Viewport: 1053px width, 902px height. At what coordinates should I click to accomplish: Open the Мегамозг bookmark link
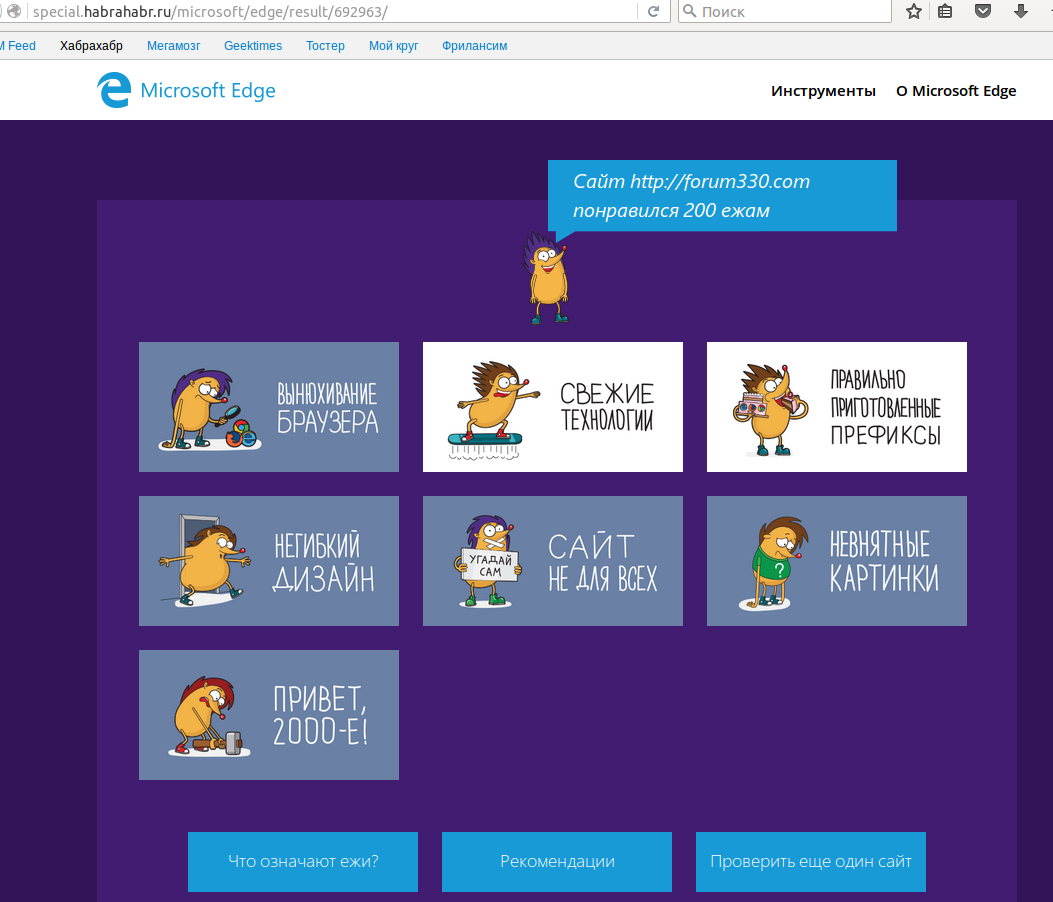tap(173, 46)
